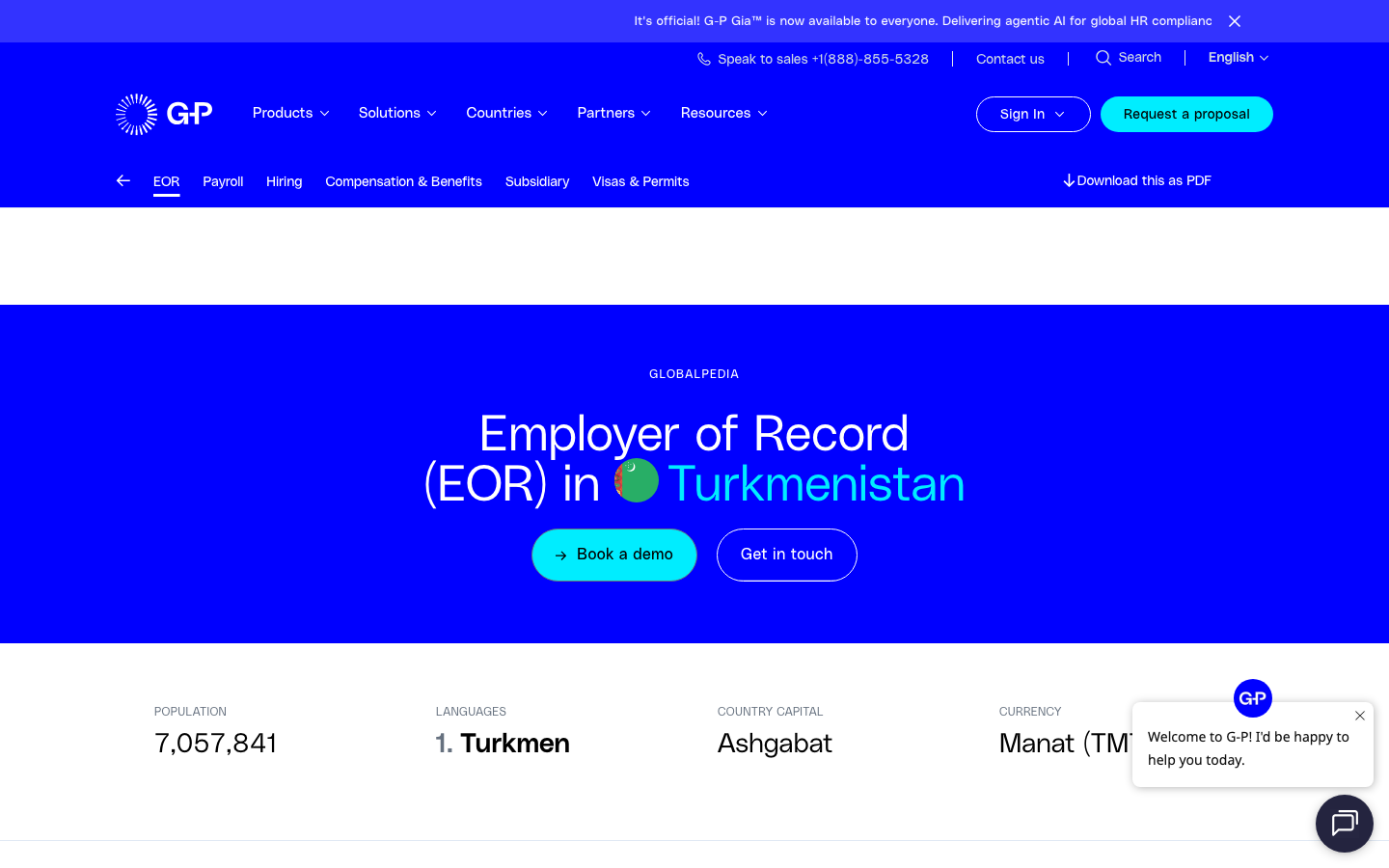Click the GLOBALPEDIA label
Viewport: 1389px width, 868px height.
pyautogui.click(x=694, y=374)
